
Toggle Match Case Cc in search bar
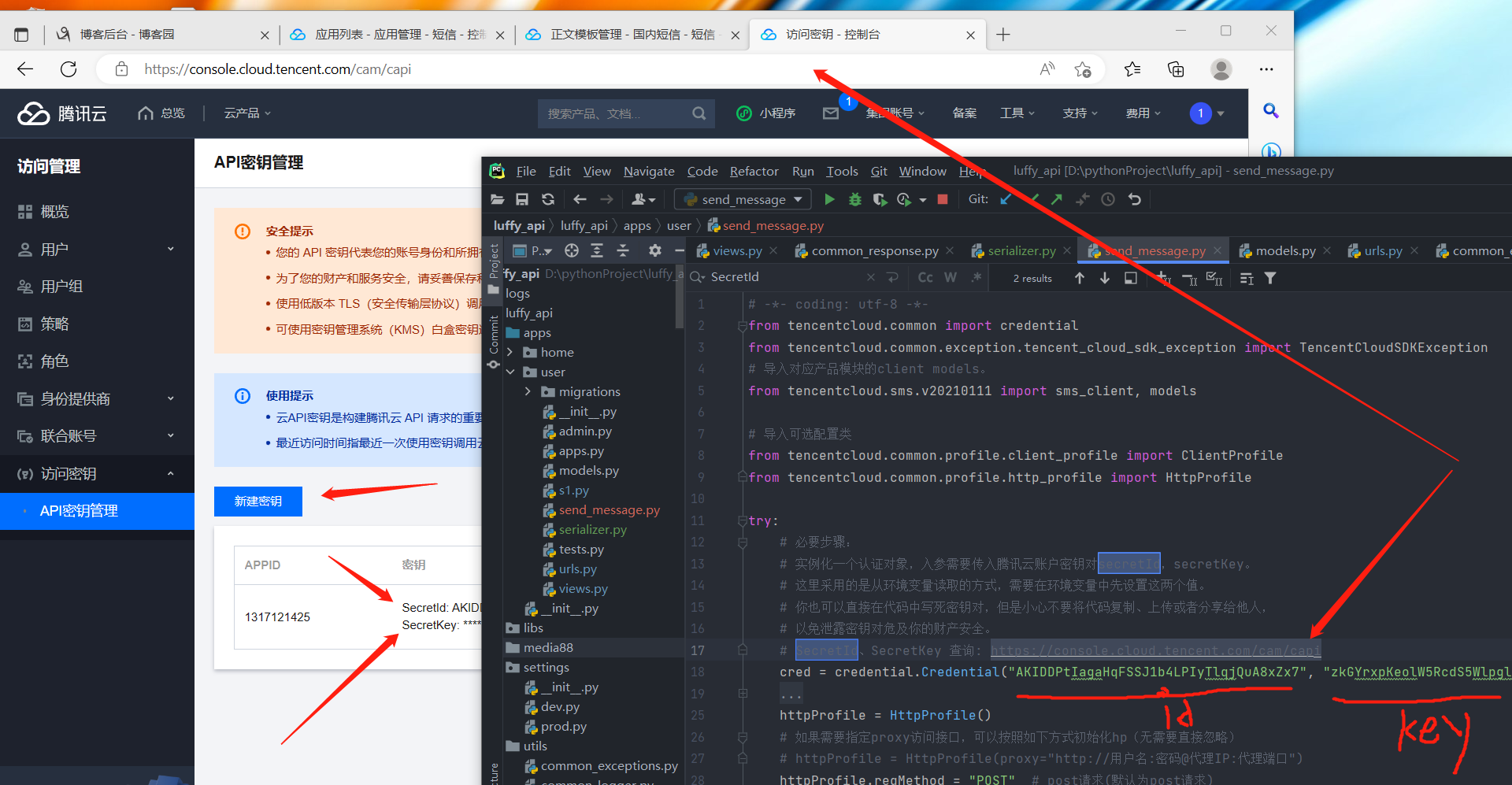(x=925, y=277)
